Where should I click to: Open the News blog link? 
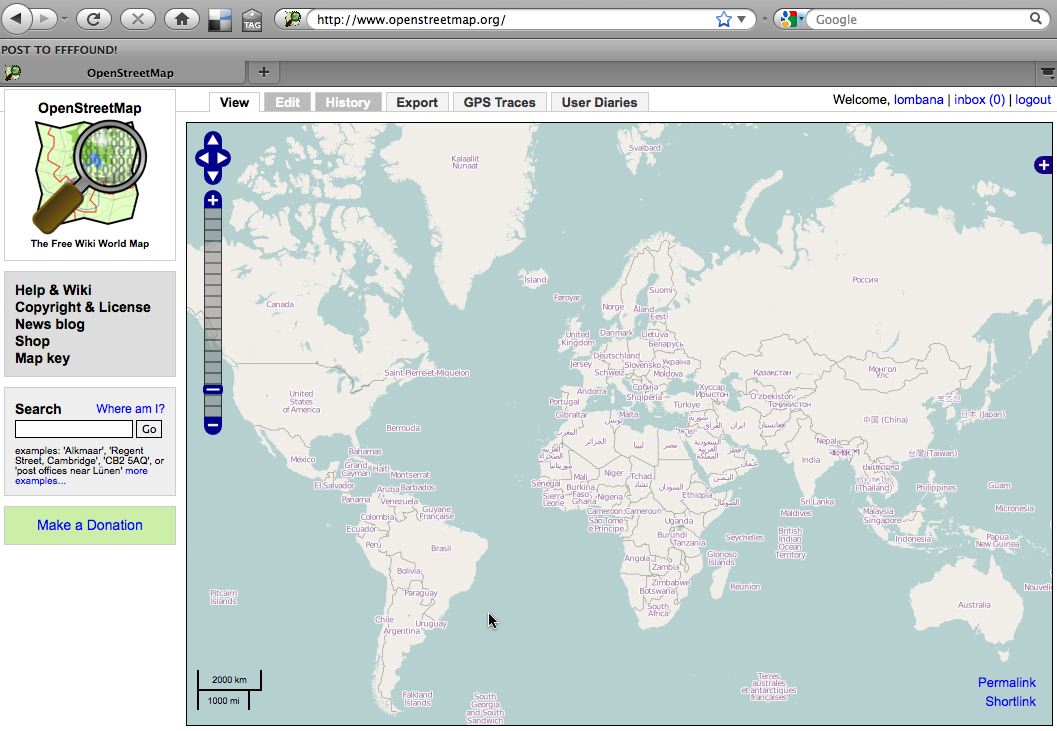click(x=50, y=324)
